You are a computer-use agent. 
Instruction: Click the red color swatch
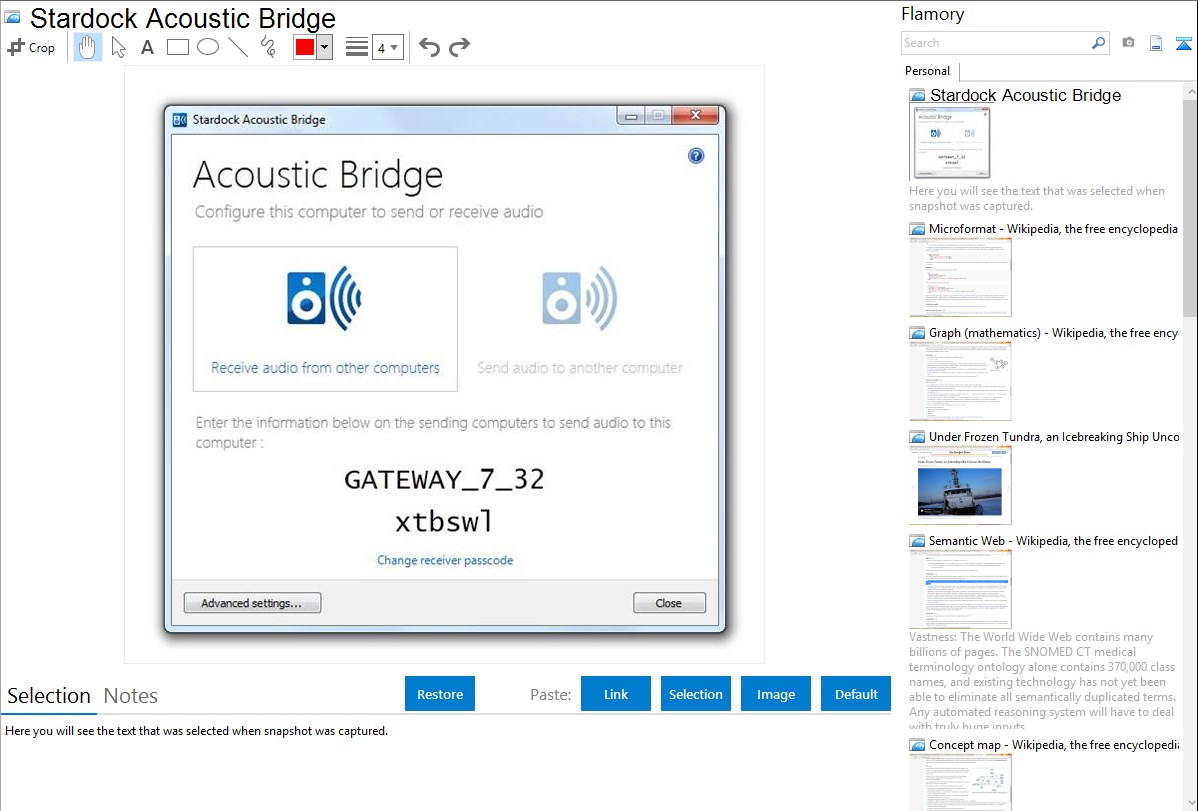click(304, 47)
